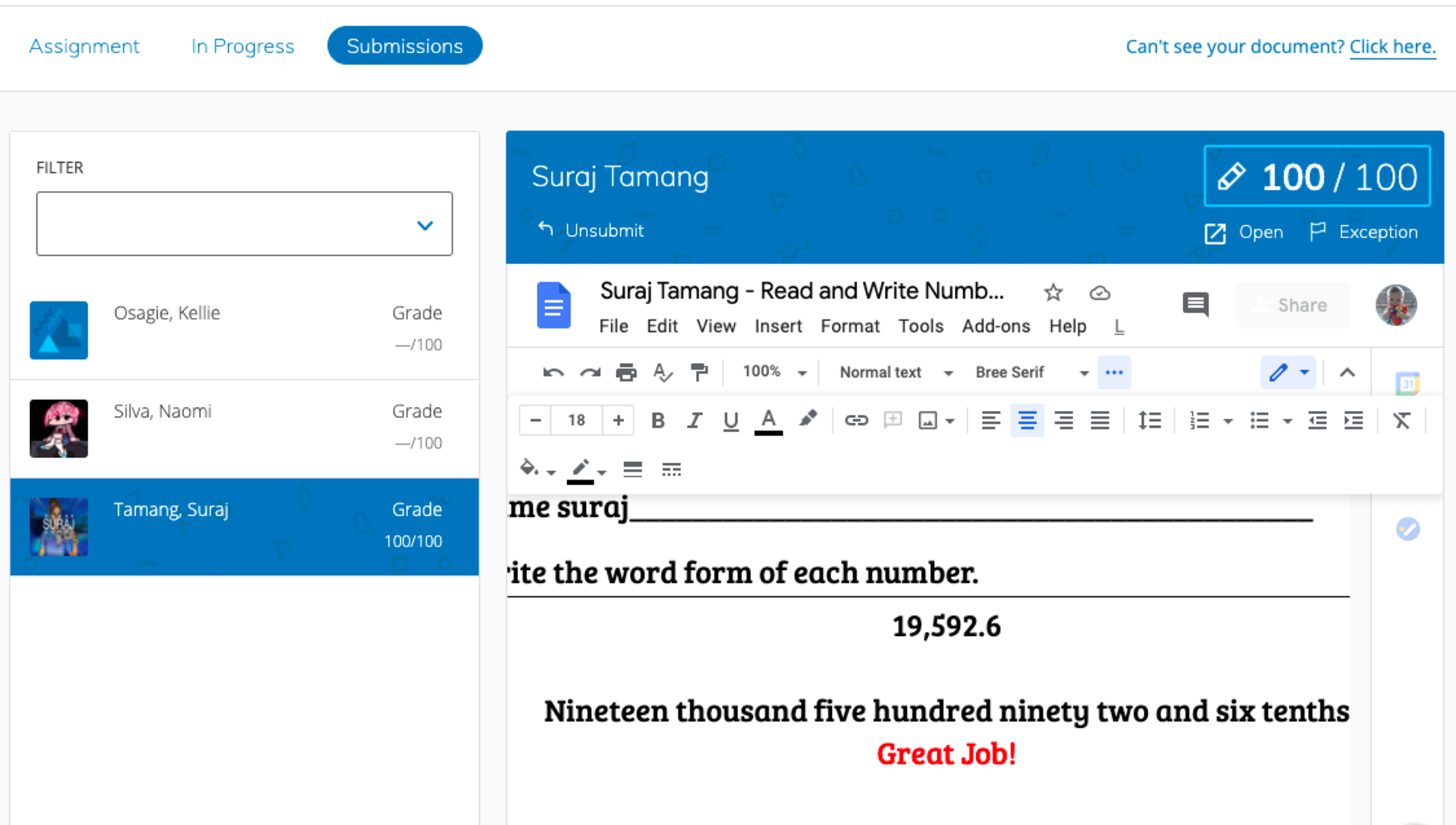
Task: Click the line spacing icon
Action: [1149, 421]
